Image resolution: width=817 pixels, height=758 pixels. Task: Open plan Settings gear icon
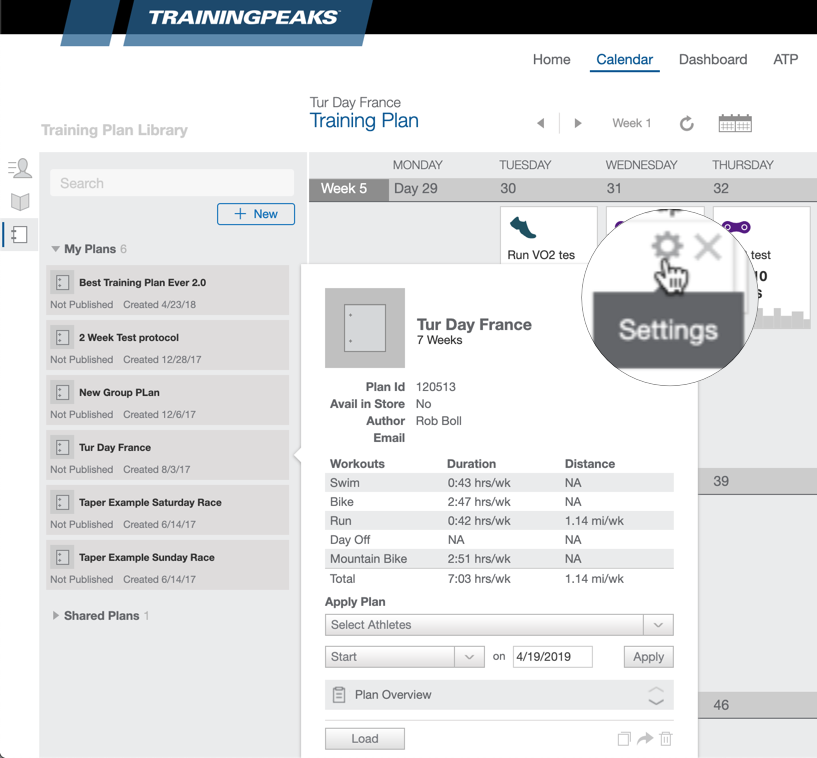click(x=667, y=245)
